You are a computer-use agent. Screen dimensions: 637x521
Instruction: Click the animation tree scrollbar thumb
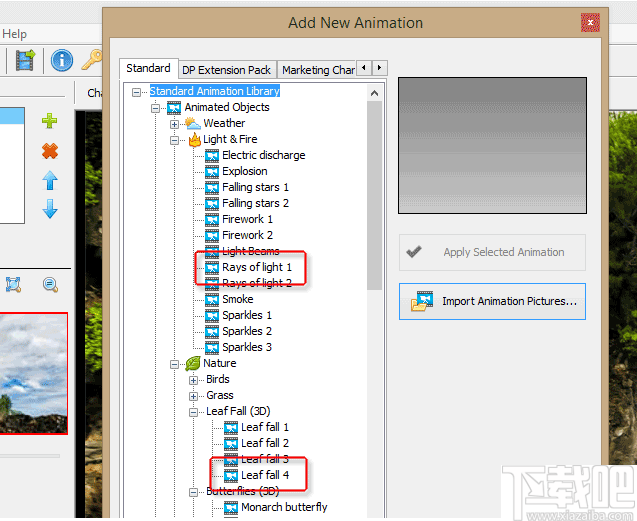(375, 195)
